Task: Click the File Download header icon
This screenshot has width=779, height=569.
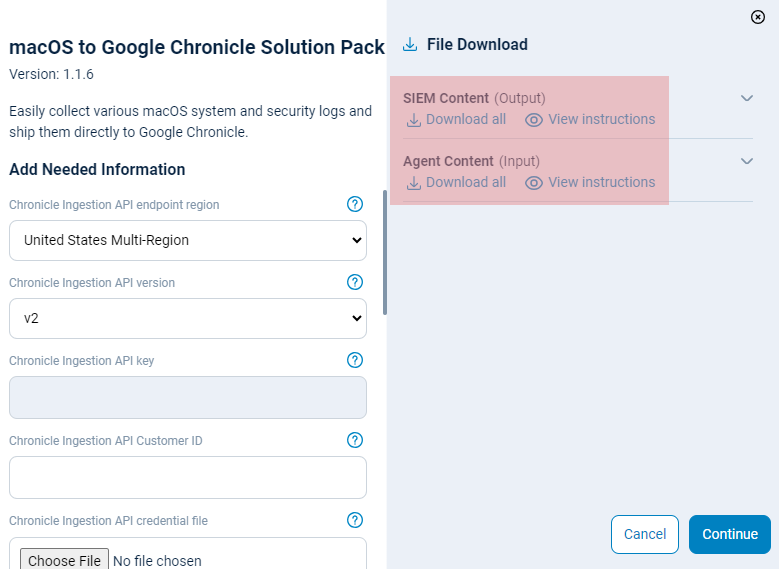Action: [410, 45]
